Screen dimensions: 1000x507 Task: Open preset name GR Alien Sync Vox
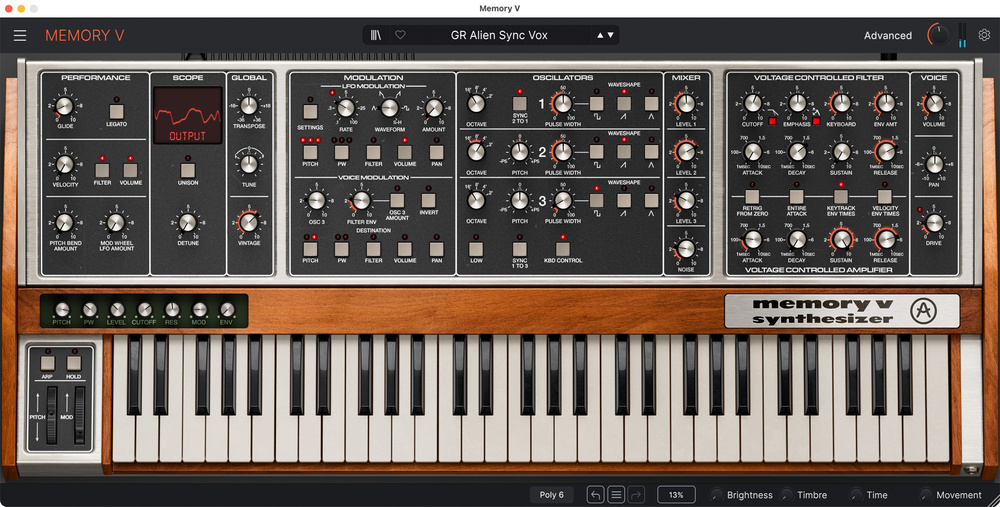(x=499, y=35)
